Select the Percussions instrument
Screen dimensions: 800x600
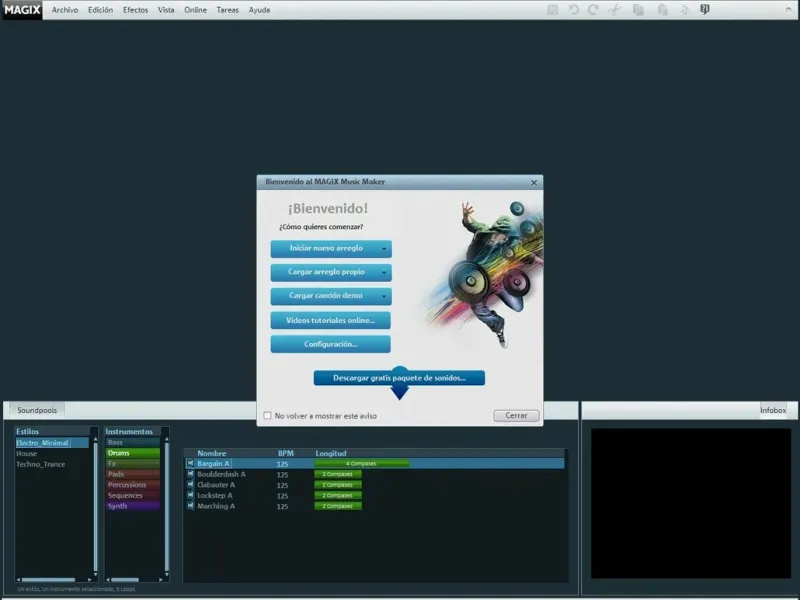(133, 485)
